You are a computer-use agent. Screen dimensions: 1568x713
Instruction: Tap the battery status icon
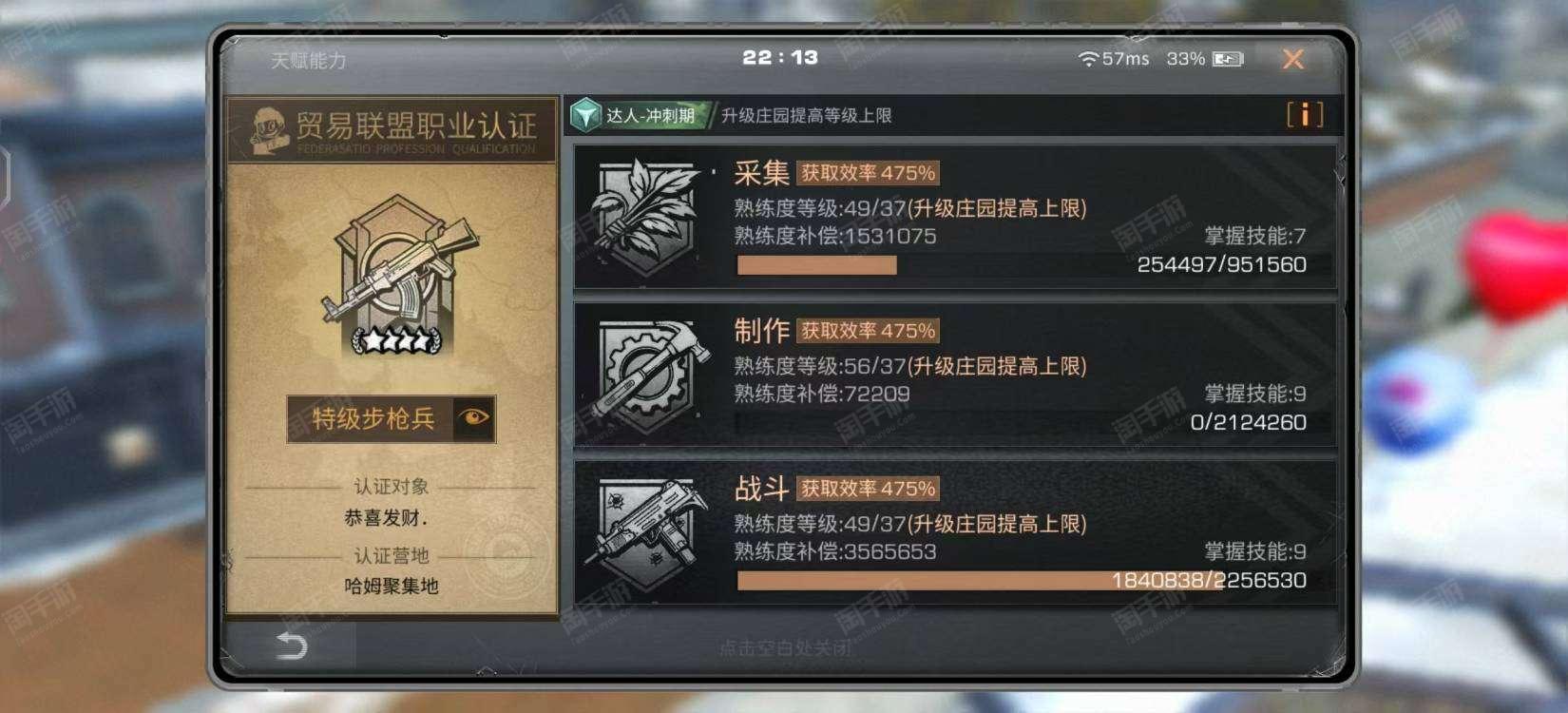(x=1227, y=59)
